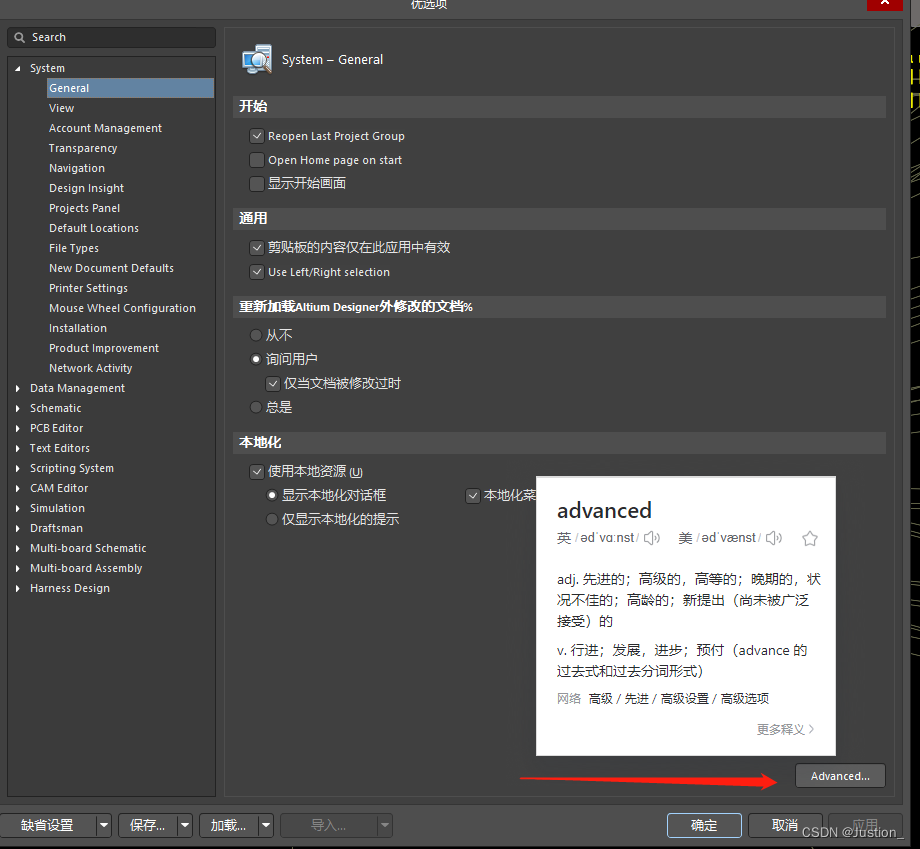This screenshot has width=920, height=849.
Task: Select 仅显示本地化的提示 radio option
Action: click(x=272, y=519)
